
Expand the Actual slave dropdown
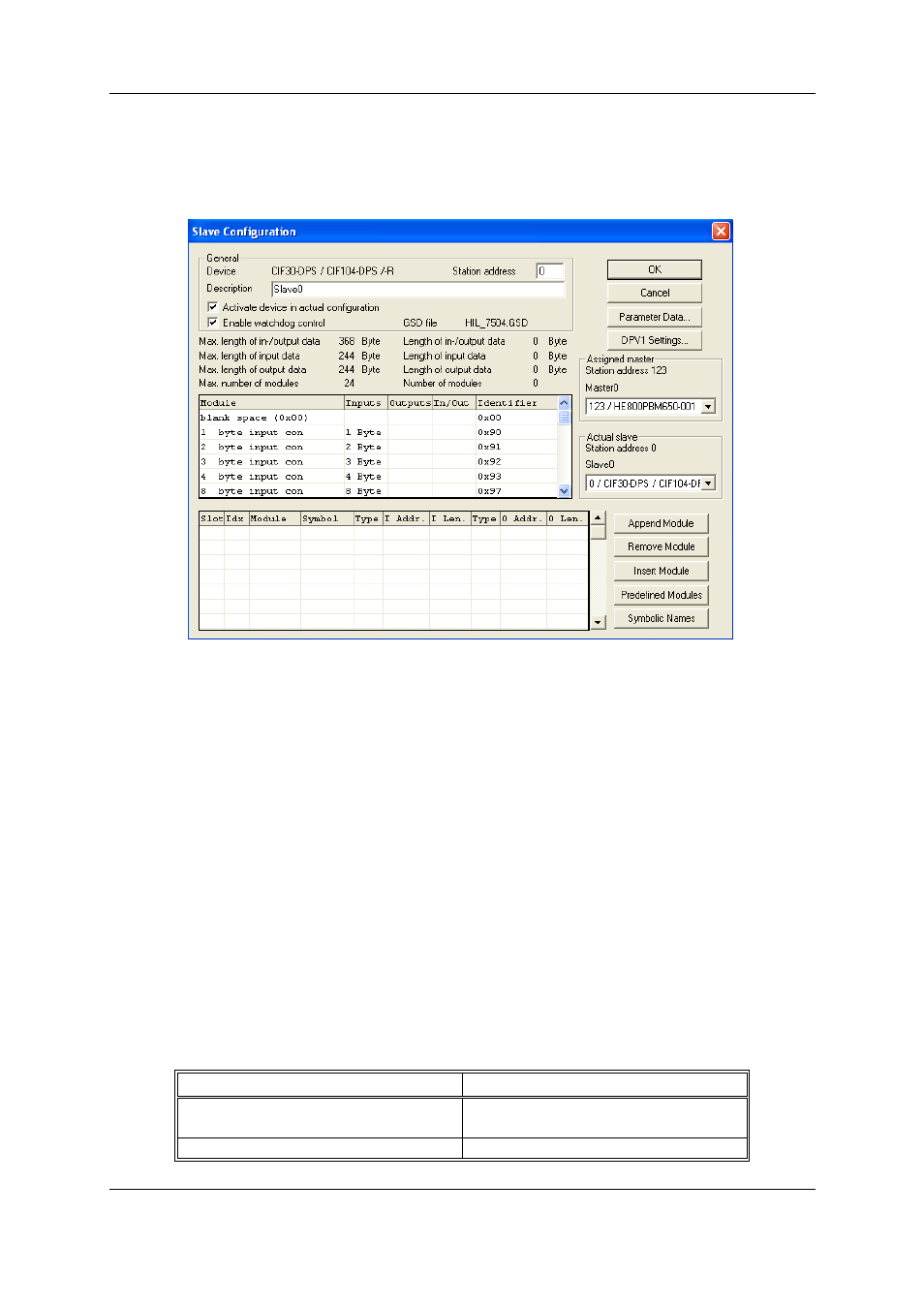pyautogui.click(x=708, y=483)
